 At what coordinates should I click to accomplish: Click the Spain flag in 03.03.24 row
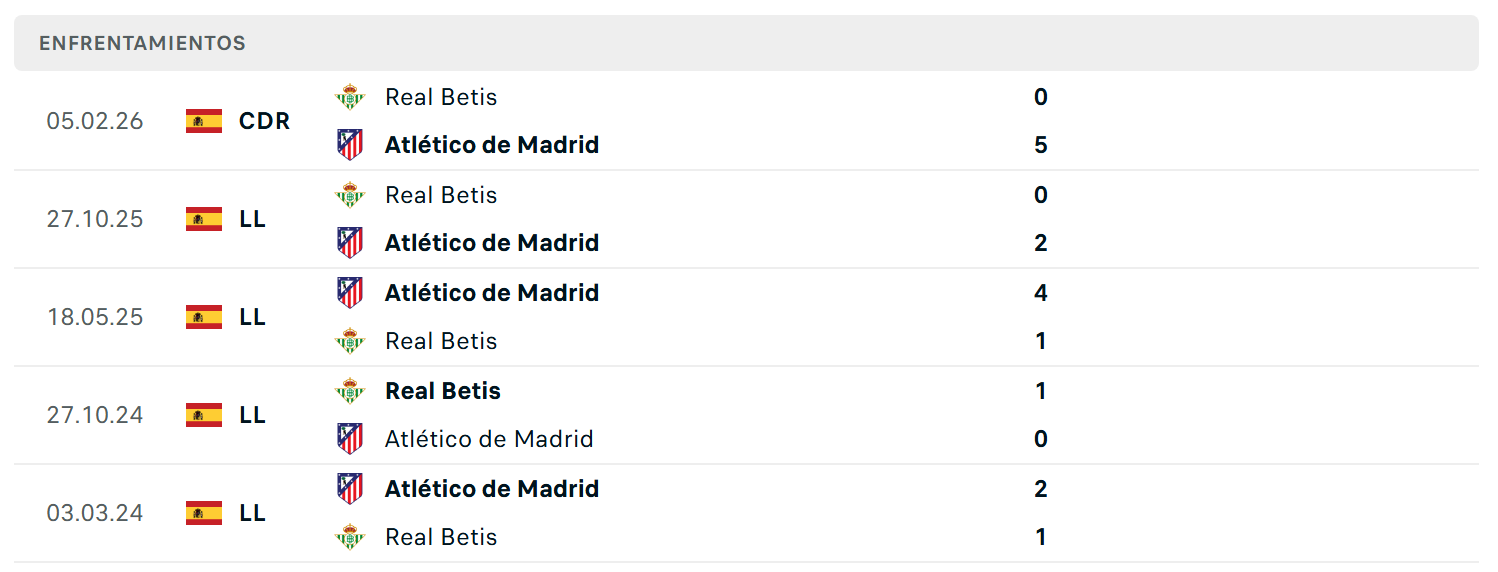pos(204,513)
